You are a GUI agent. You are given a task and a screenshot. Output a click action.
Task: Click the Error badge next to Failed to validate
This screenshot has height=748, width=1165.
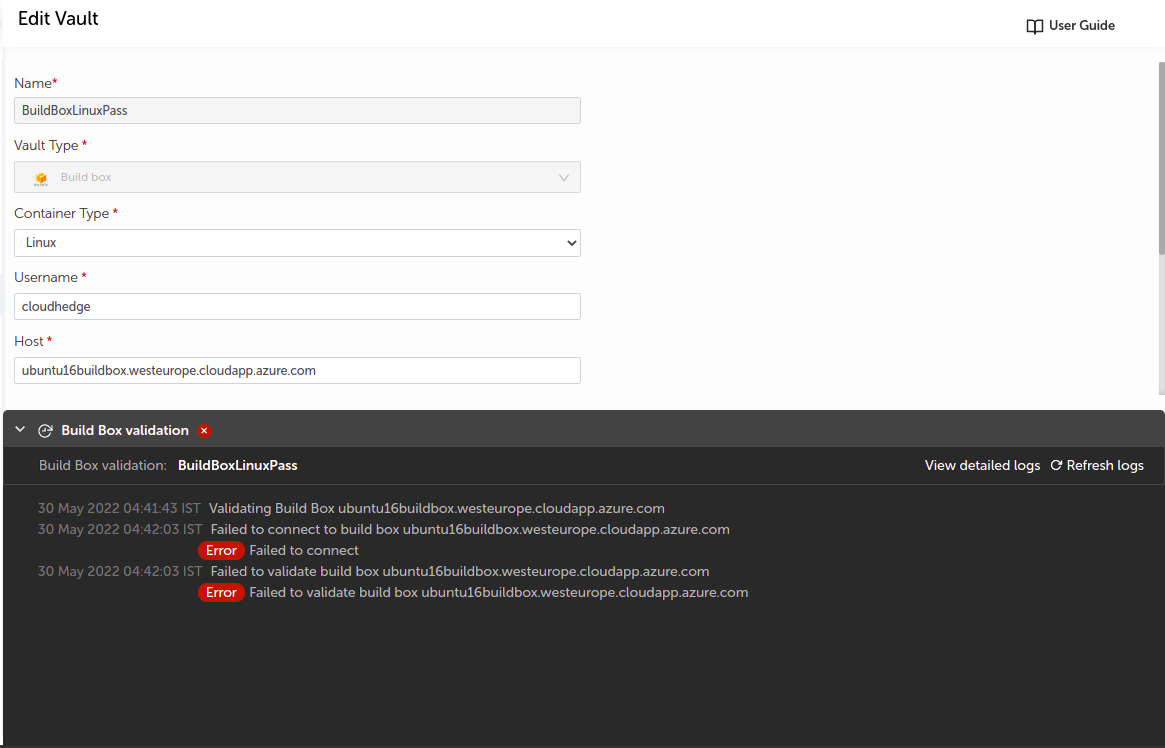[x=221, y=593]
